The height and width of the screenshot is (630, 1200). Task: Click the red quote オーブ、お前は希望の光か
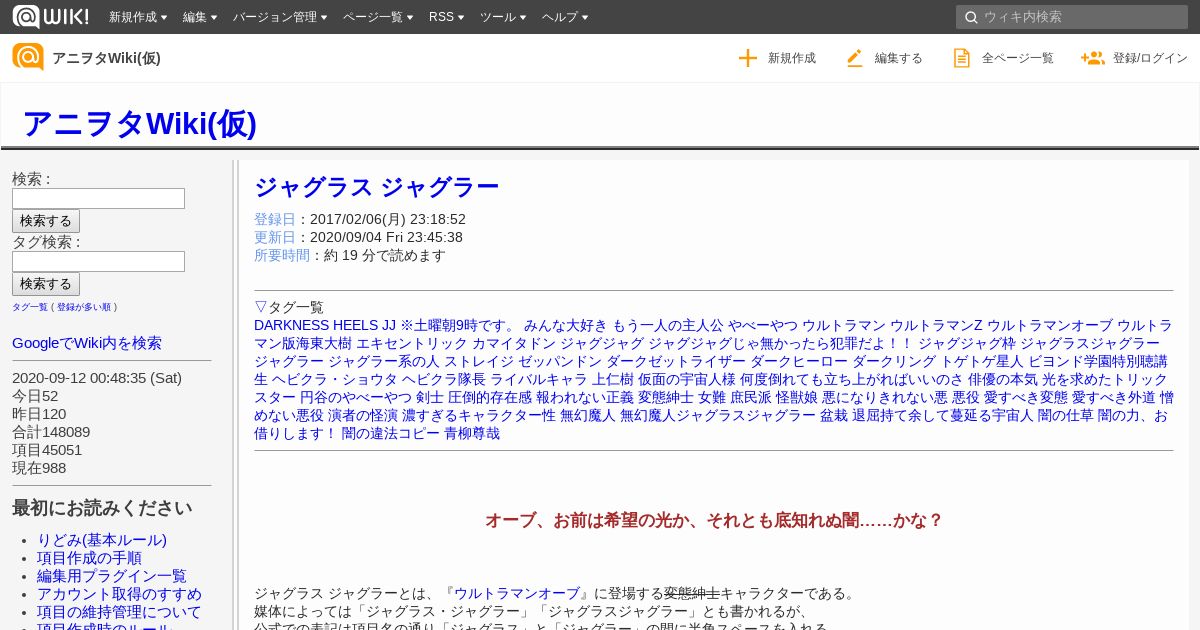tap(714, 520)
